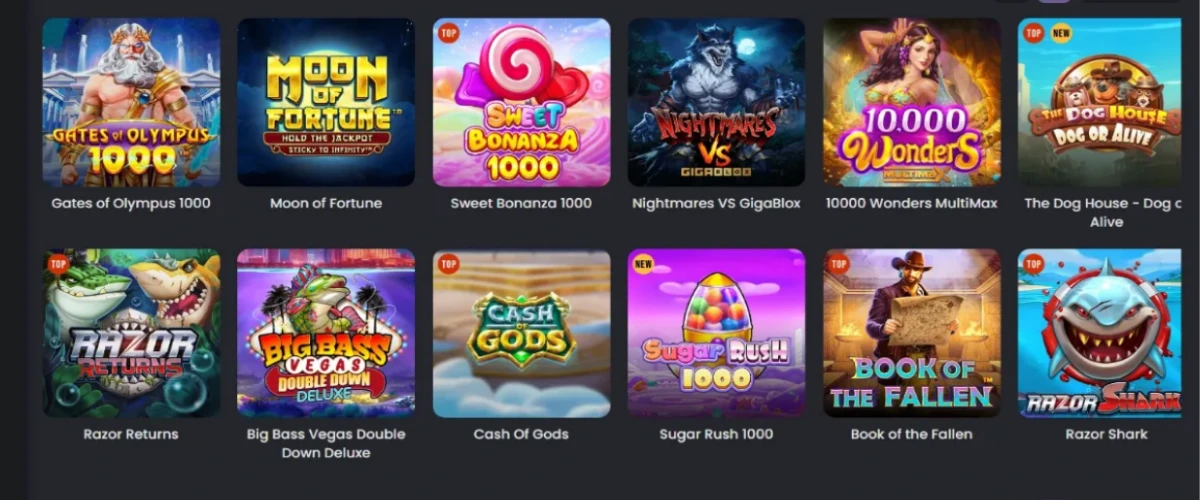Click the 'Cash Of Gods' title label

click(521, 434)
